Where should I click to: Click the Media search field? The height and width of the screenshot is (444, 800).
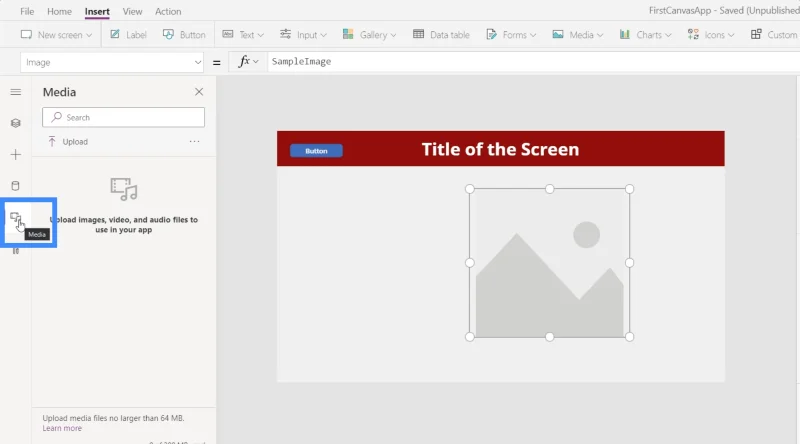(x=123, y=117)
